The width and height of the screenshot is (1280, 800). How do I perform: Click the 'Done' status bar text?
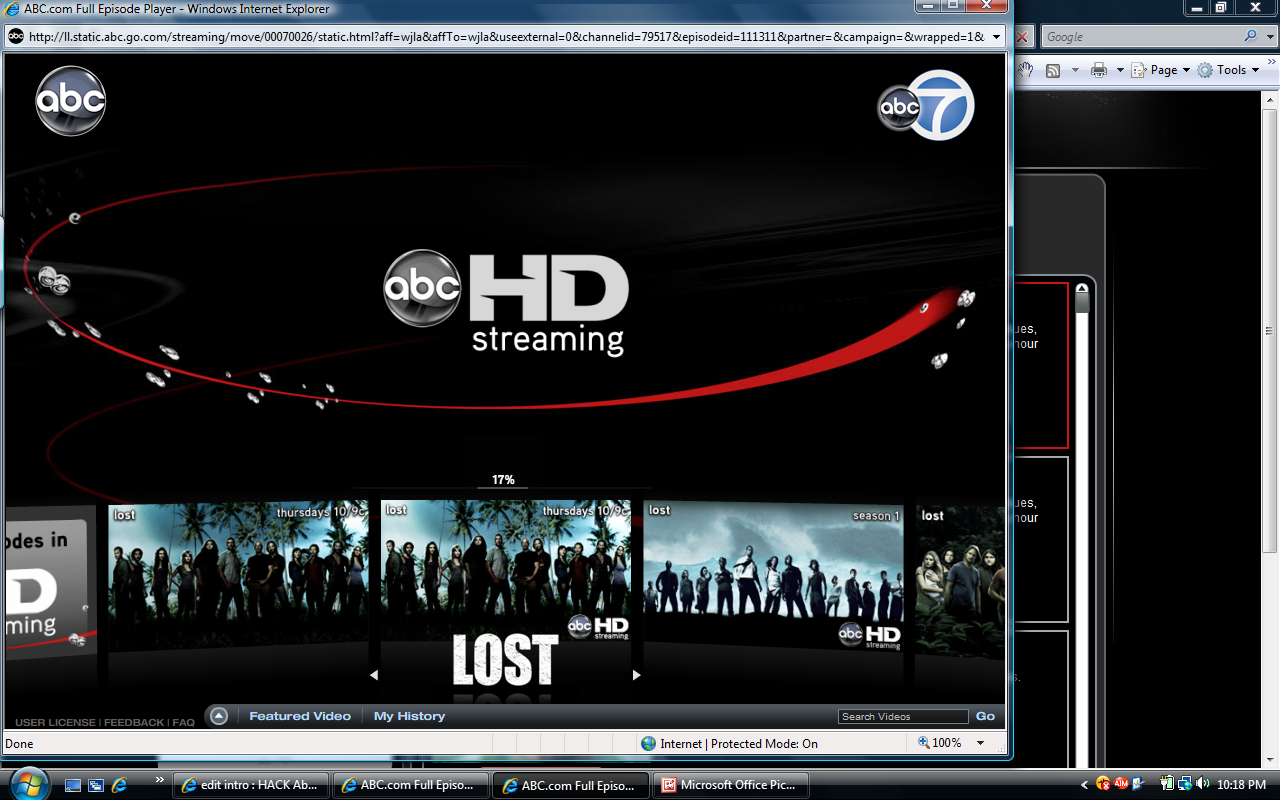click(19, 744)
